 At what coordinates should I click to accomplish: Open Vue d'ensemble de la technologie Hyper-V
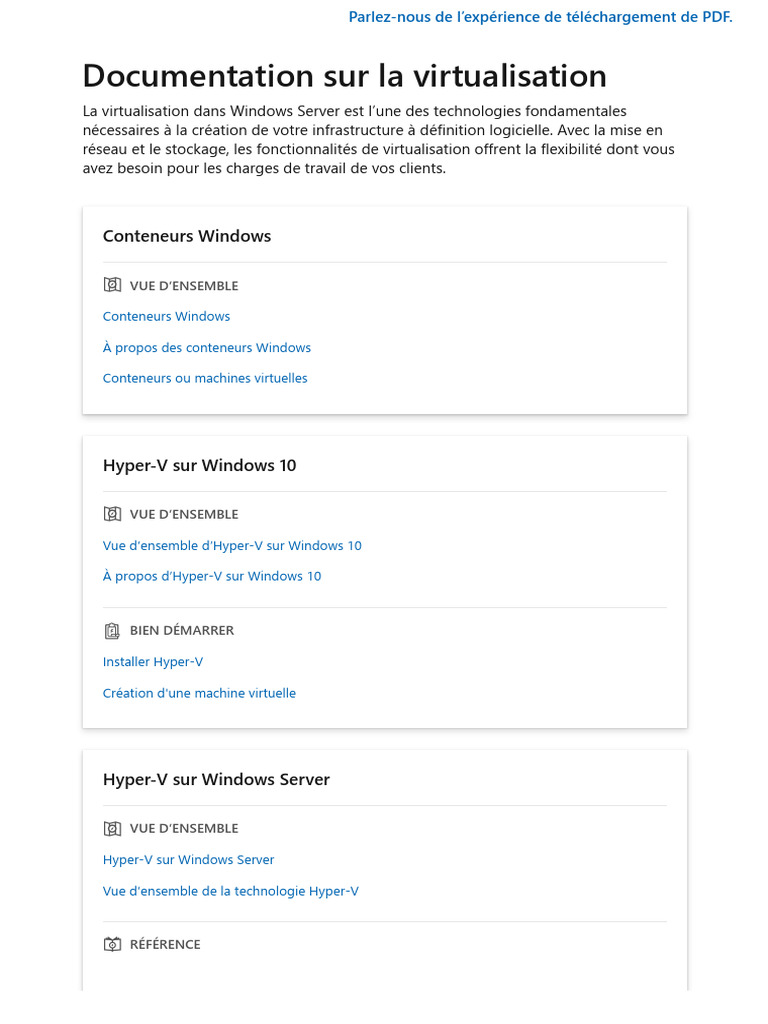coord(230,891)
